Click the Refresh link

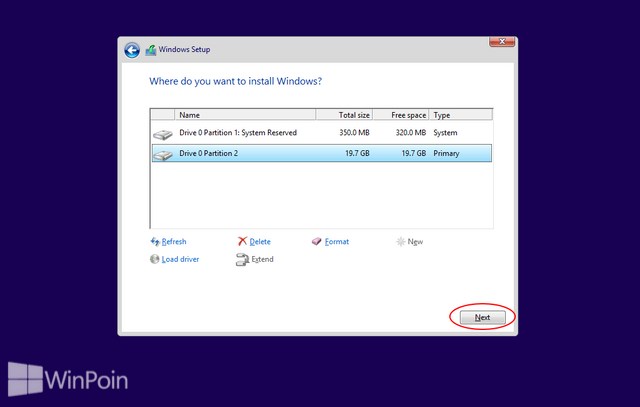[x=174, y=242]
